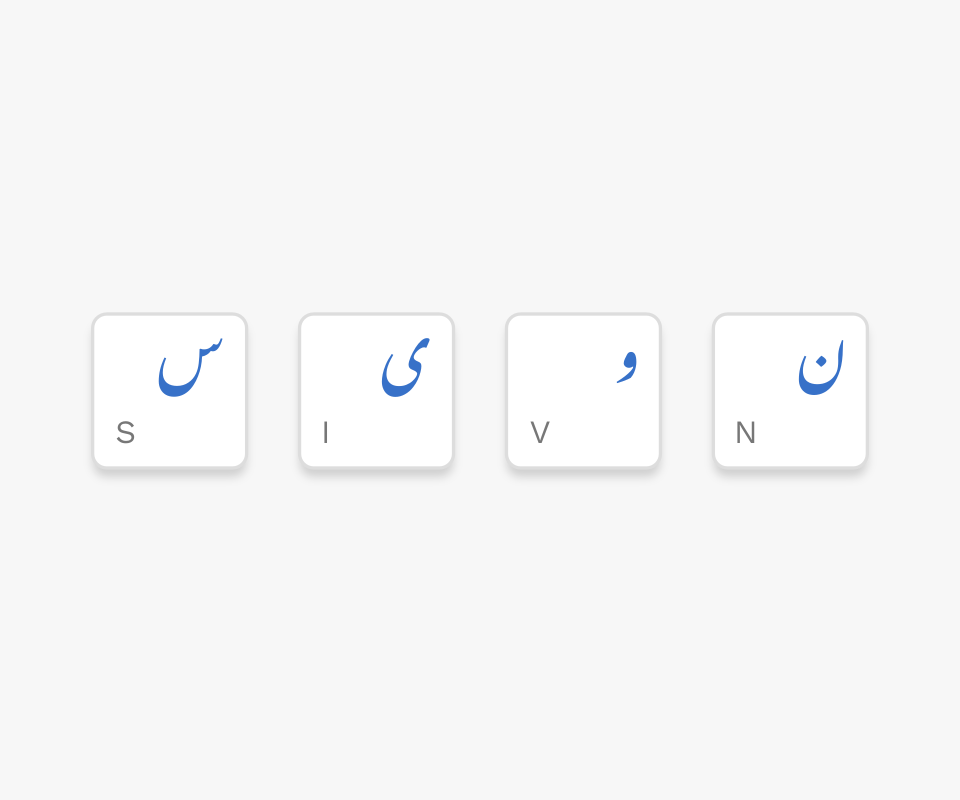Tap the I key
Viewport: 960px width, 800px height.
coord(377,391)
